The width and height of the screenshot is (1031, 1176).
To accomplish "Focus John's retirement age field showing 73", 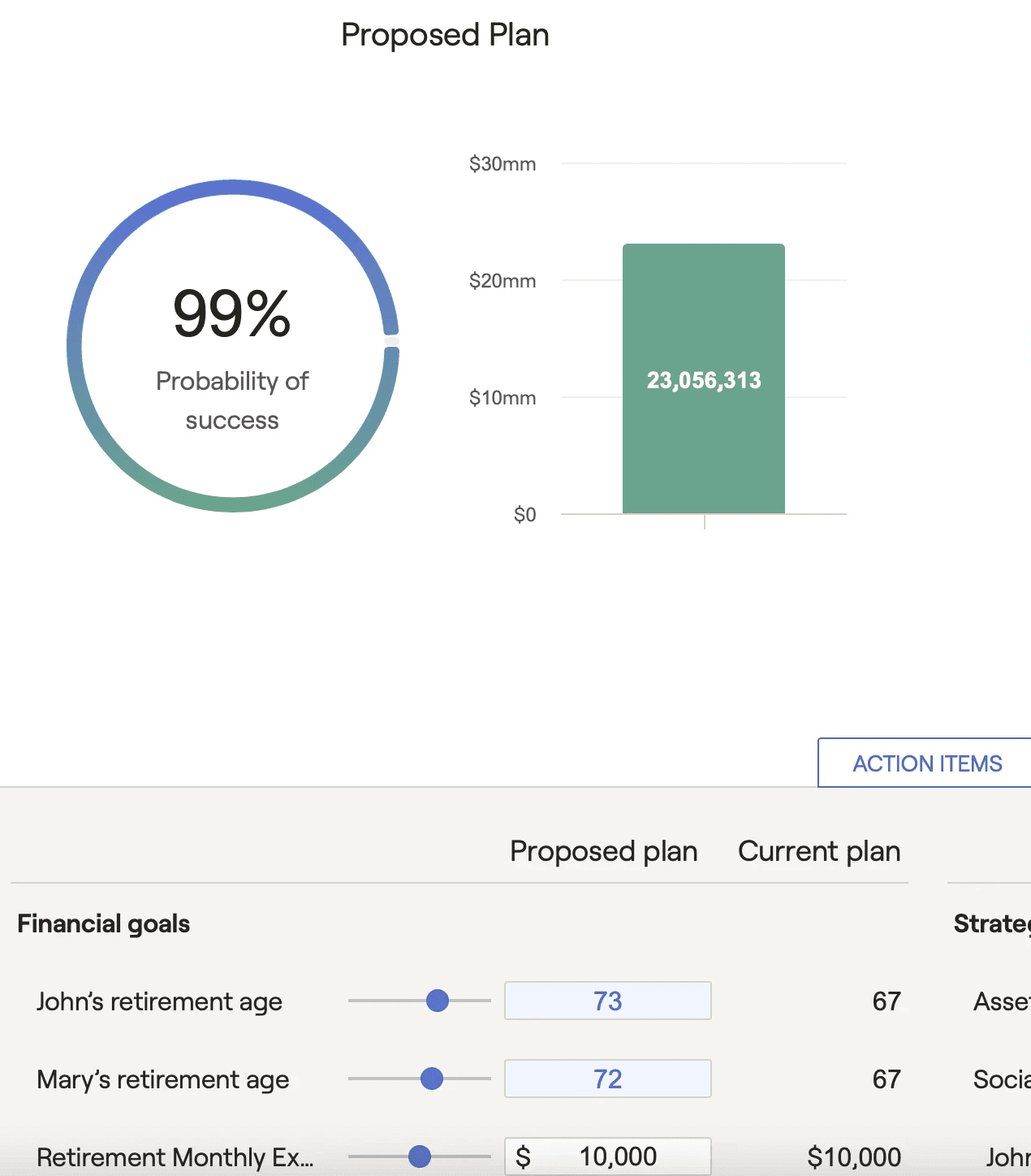I will 607,1001.
